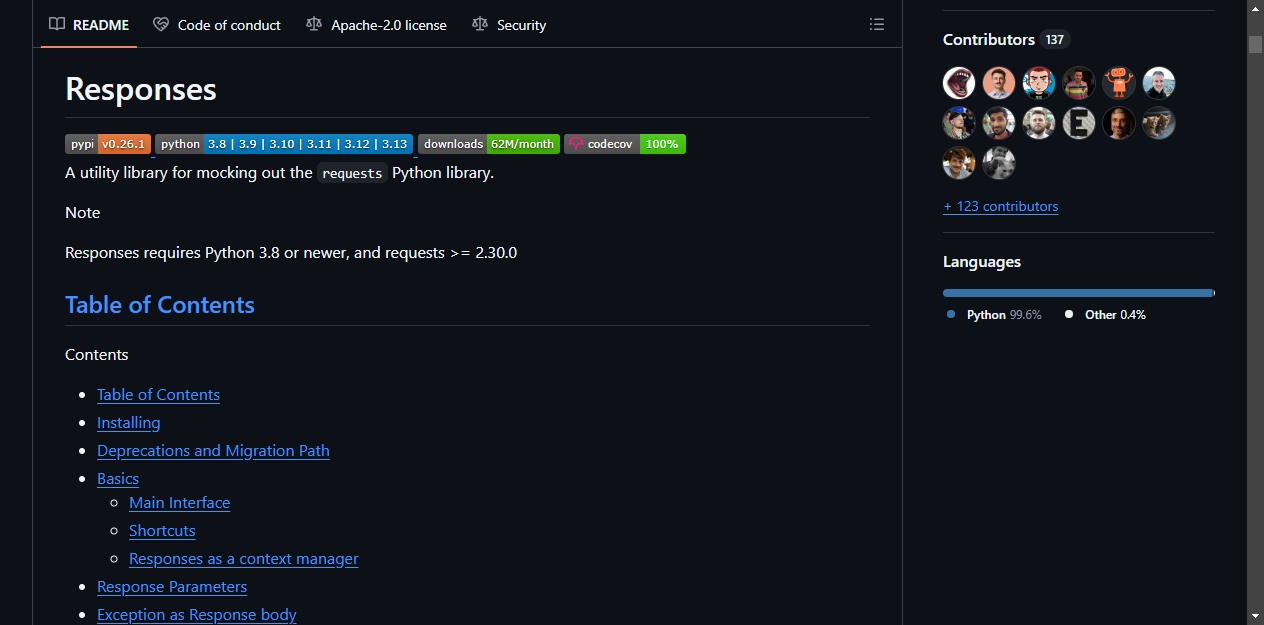Viewport: 1264px width, 625px height.
Task: Open the Apache-2.0 license tab
Action: pos(376,25)
